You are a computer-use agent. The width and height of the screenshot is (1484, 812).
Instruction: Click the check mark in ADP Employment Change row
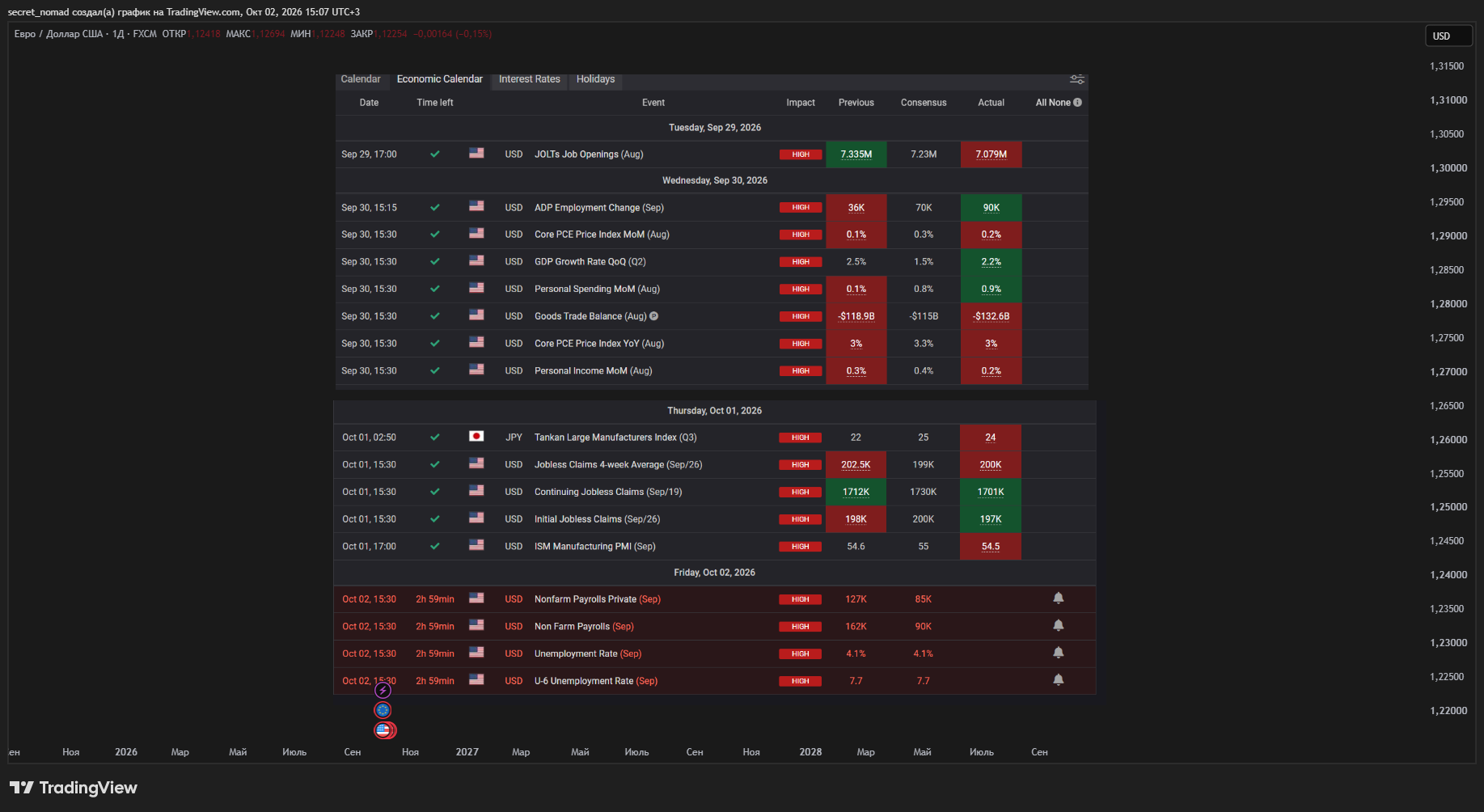435,208
